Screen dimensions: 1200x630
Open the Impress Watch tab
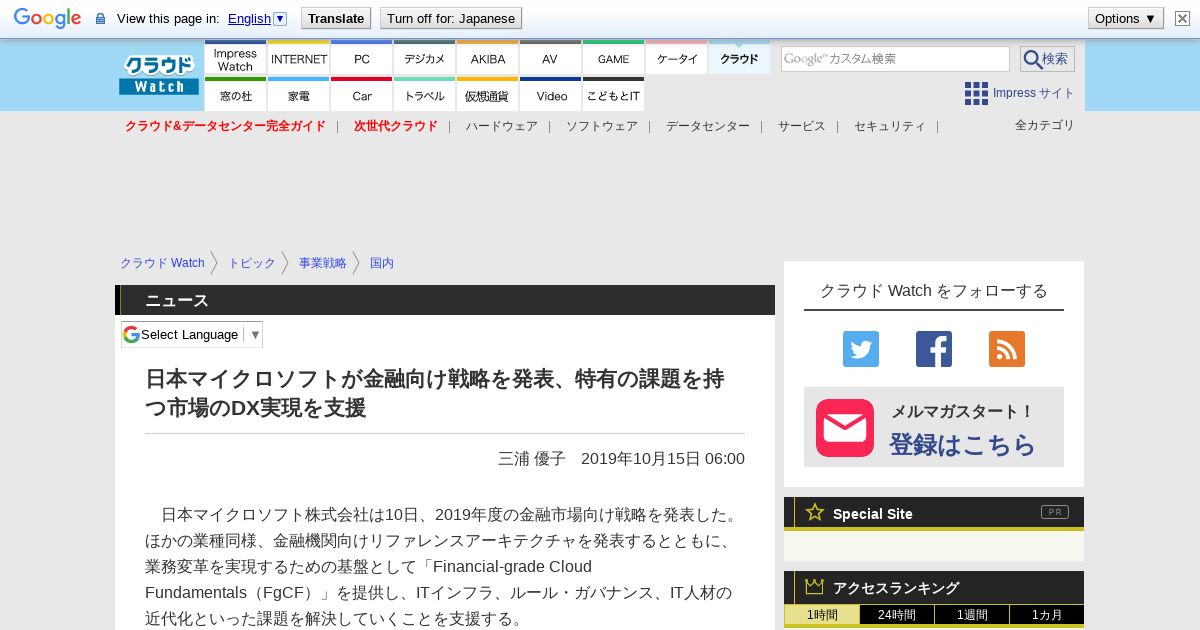[x=235, y=59]
